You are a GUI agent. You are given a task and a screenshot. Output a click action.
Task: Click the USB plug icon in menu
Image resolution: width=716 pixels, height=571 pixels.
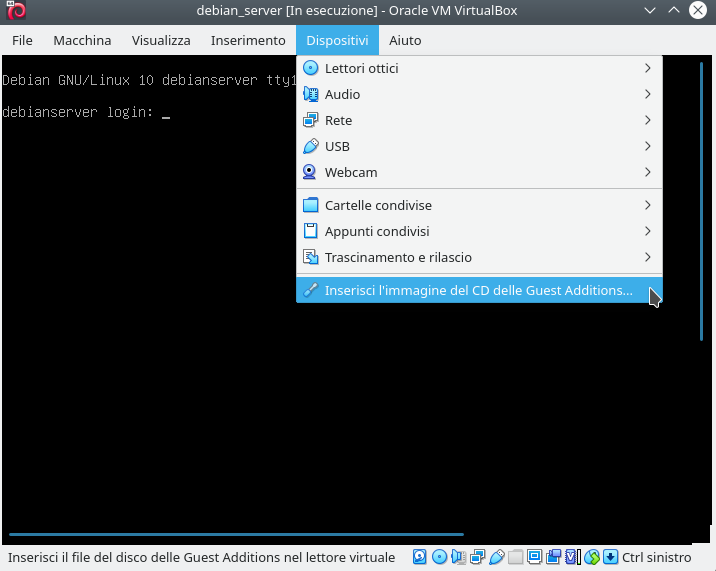coord(311,146)
